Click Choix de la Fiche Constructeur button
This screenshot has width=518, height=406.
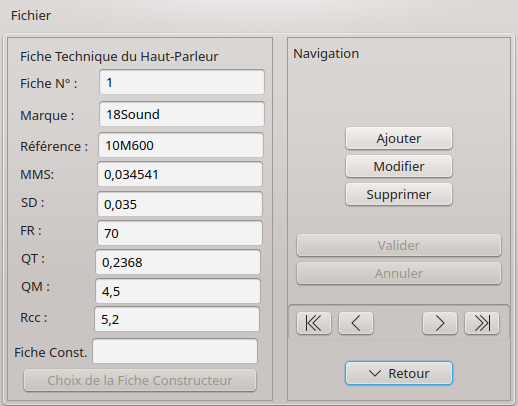click(140, 380)
